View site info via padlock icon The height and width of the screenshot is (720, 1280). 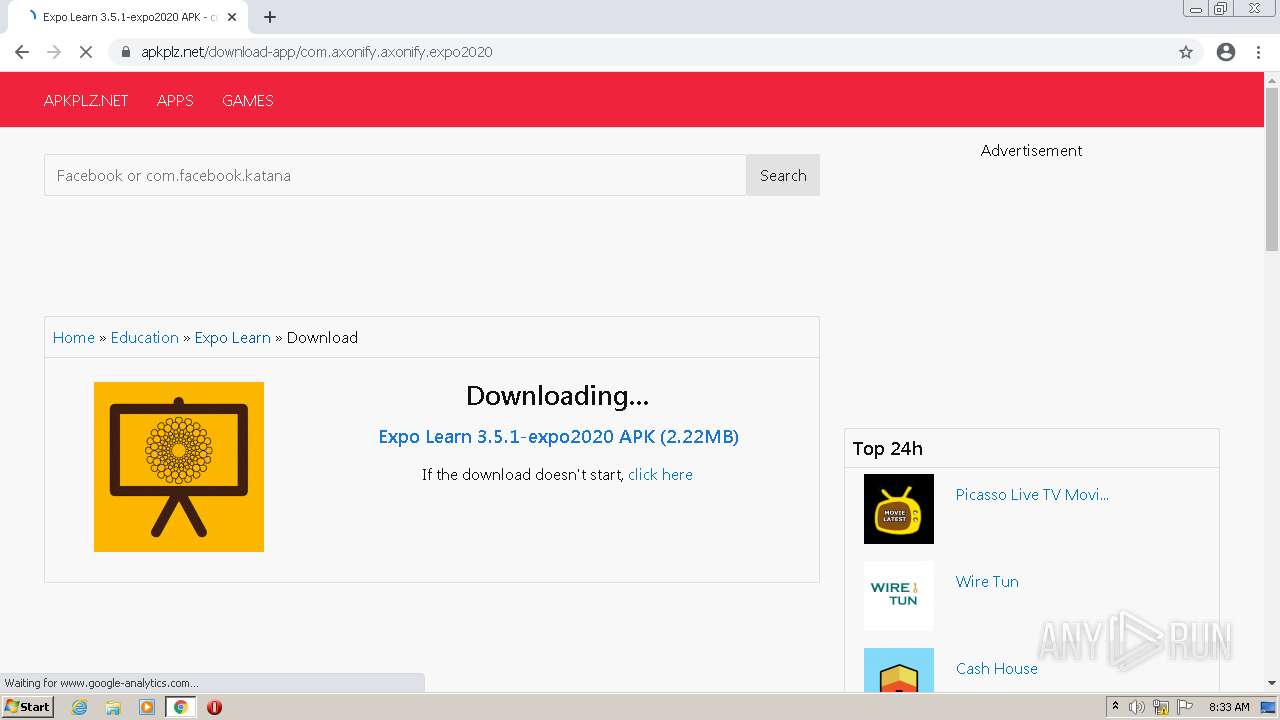pyautogui.click(x=126, y=52)
